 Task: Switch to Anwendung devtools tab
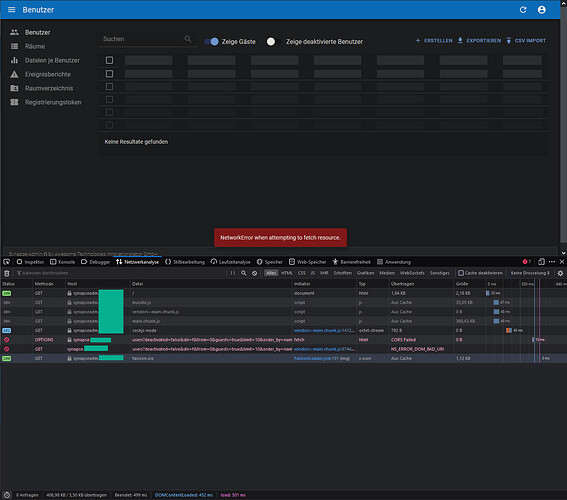click(394, 262)
